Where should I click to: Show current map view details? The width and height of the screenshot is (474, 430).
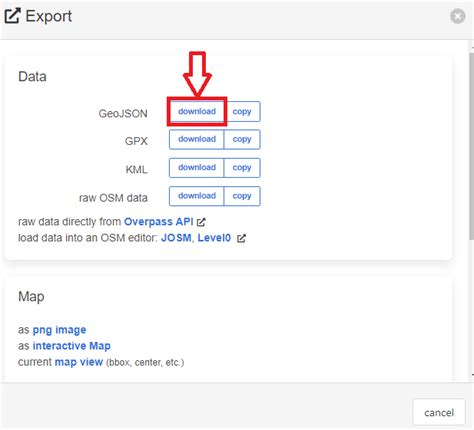click(79, 362)
